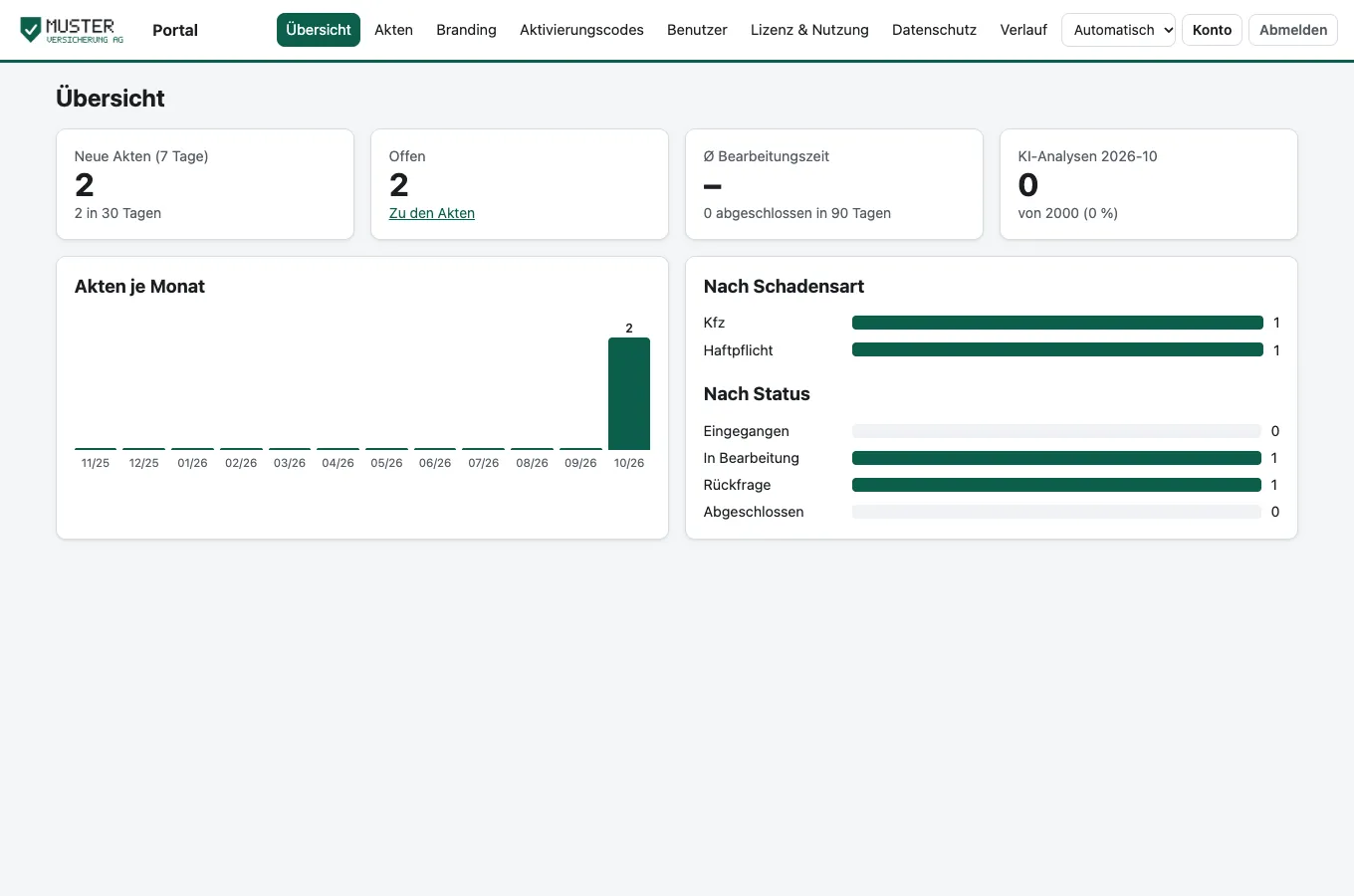Click the Haftpflicht progress bar
Screen dimensions: 1354x896
(1057, 349)
